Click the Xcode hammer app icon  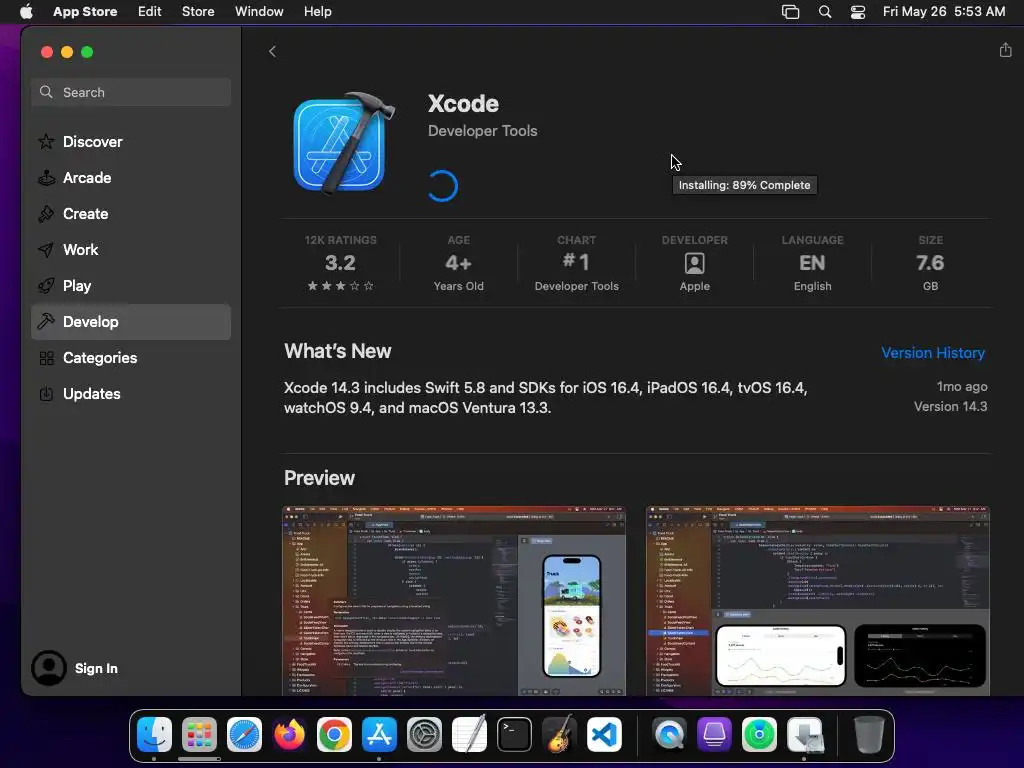pyautogui.click(x=344, y=143)
